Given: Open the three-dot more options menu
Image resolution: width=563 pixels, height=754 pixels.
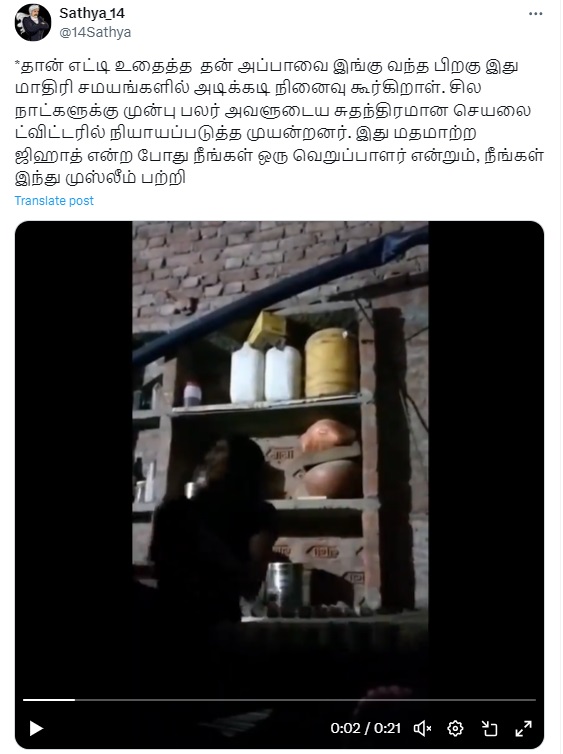Looking at the screenshot, I should [535, 14].
